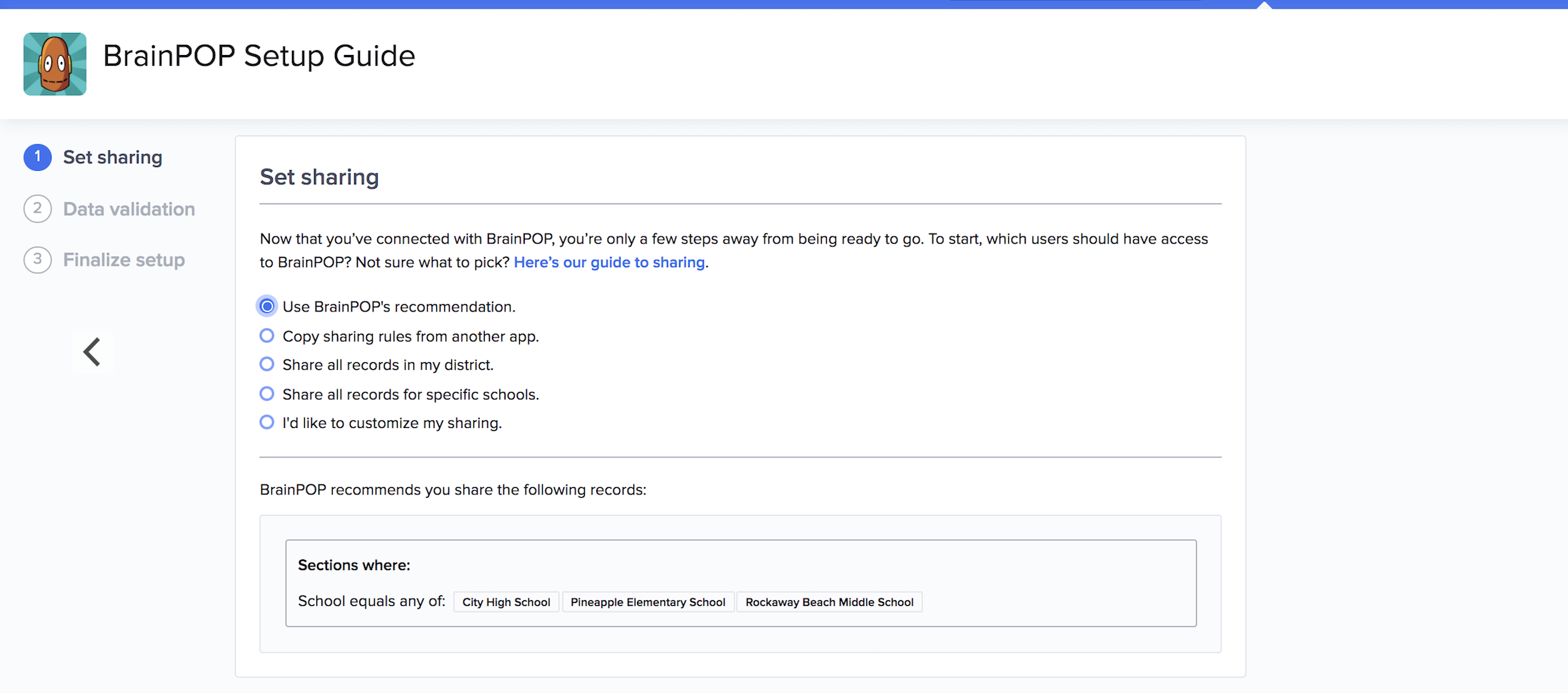Click the Pineapple Elementary School tag
The height and width of the screenshot is (693, 1568).
click(648, 602)
